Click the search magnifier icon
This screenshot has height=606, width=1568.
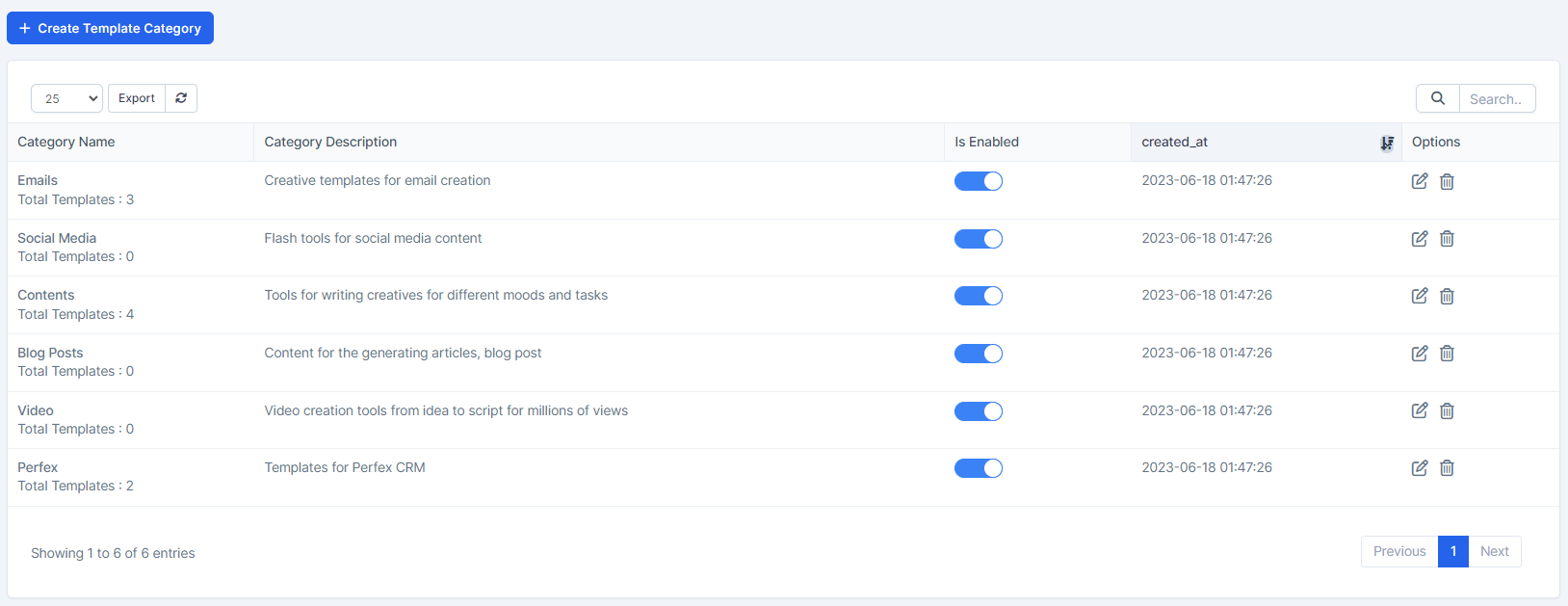coord(1437,98)
